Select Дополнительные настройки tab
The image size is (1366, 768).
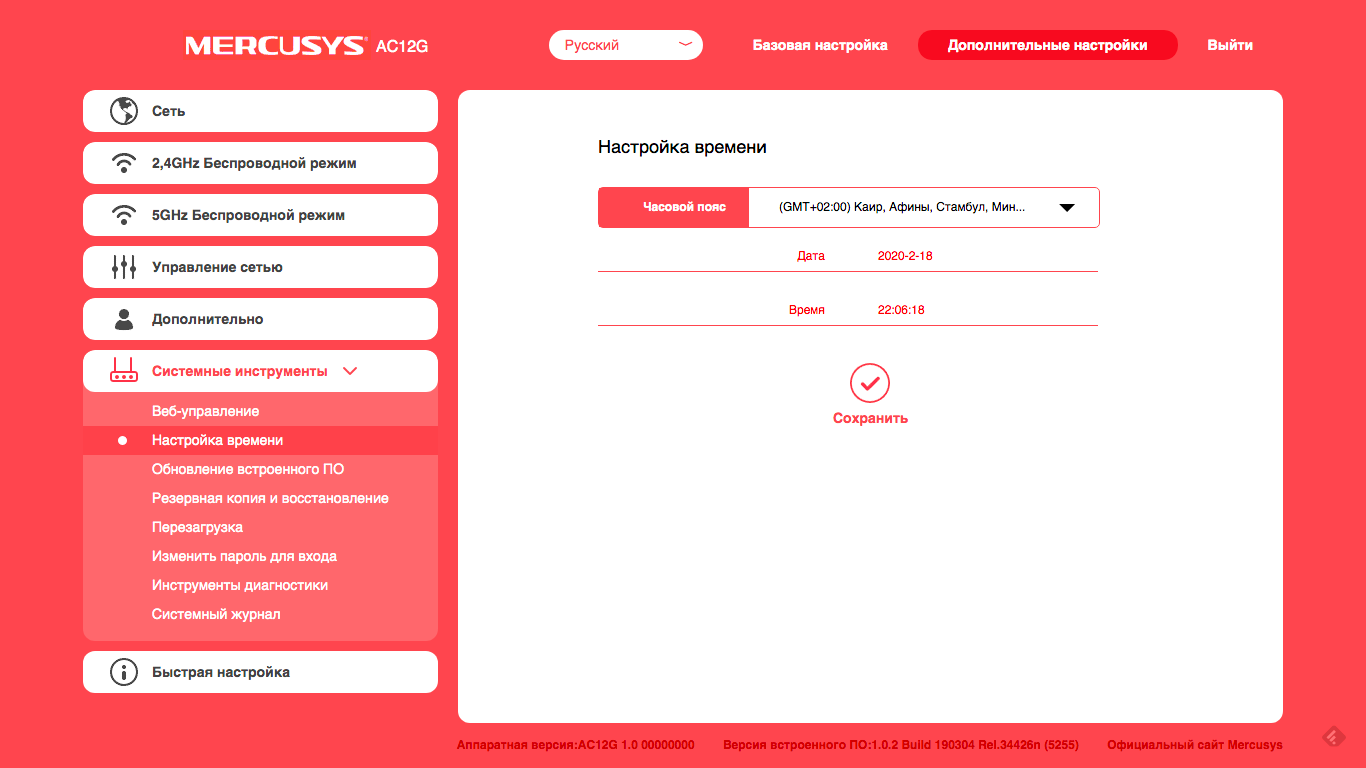pyautogui.click(x=1047, y=45)
